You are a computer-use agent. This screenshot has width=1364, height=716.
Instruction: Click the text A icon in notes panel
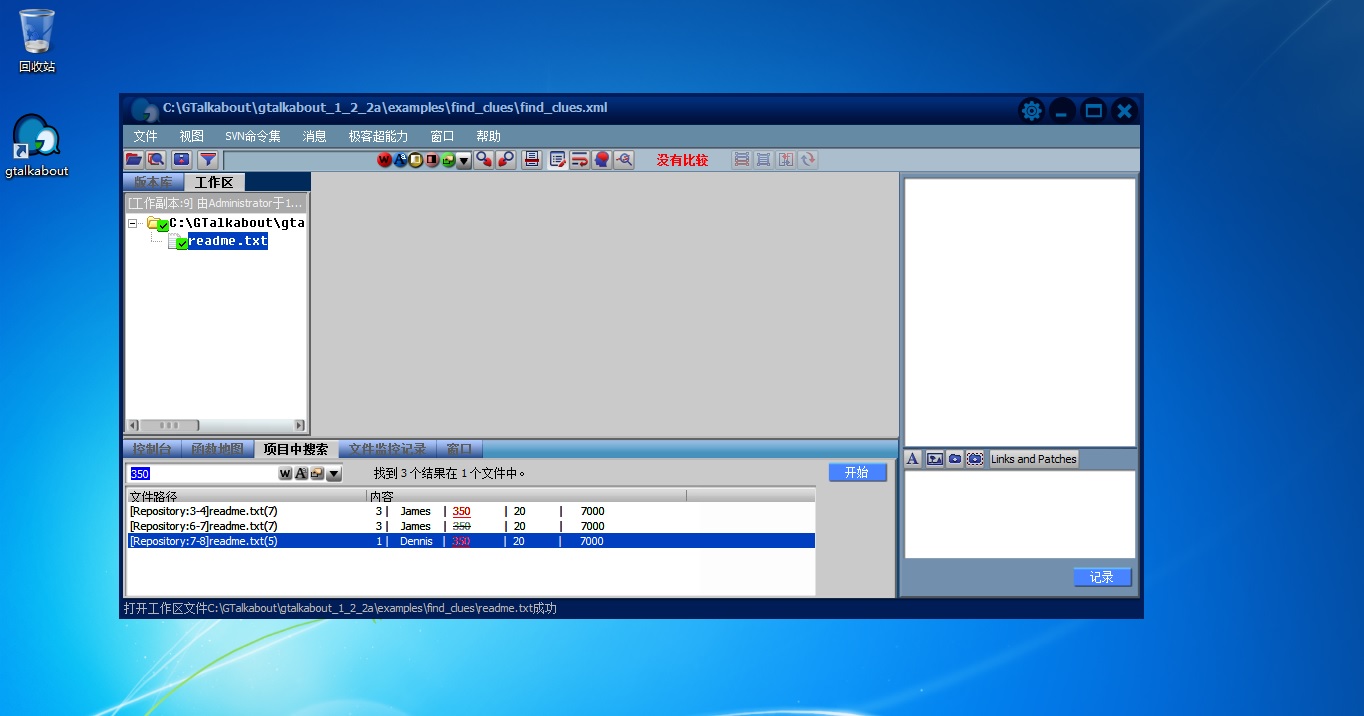(913, 459)
